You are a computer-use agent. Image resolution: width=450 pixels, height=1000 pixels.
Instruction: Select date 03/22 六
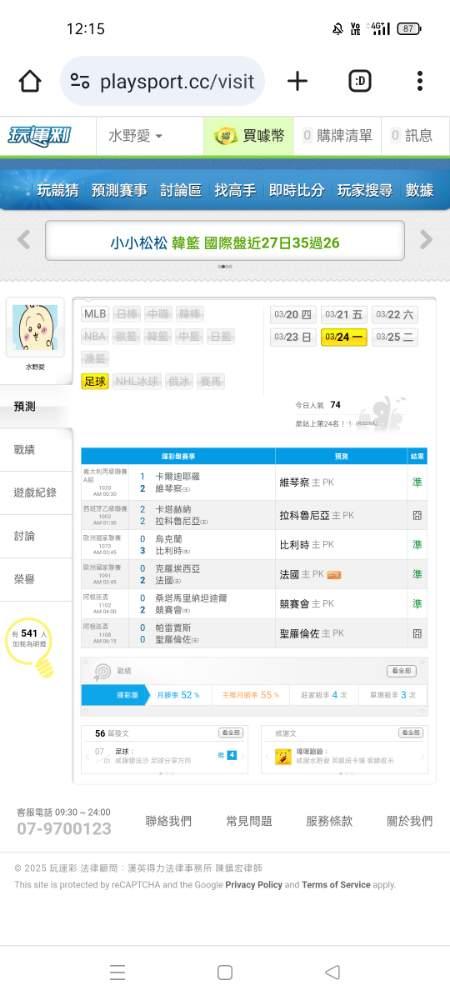coord(395,314)
